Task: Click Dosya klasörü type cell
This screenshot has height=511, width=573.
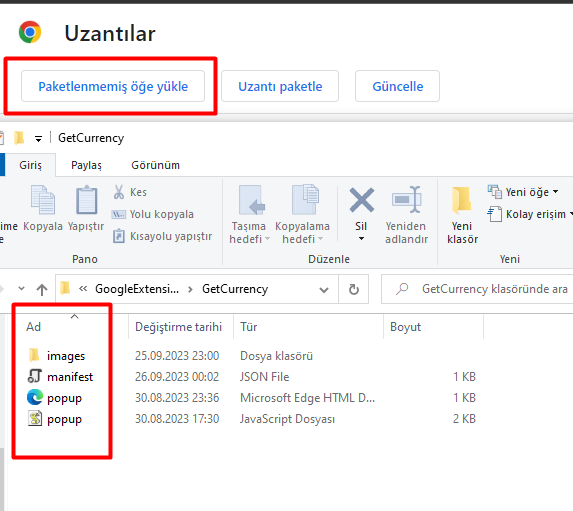Action: click(x=276, y=356)
